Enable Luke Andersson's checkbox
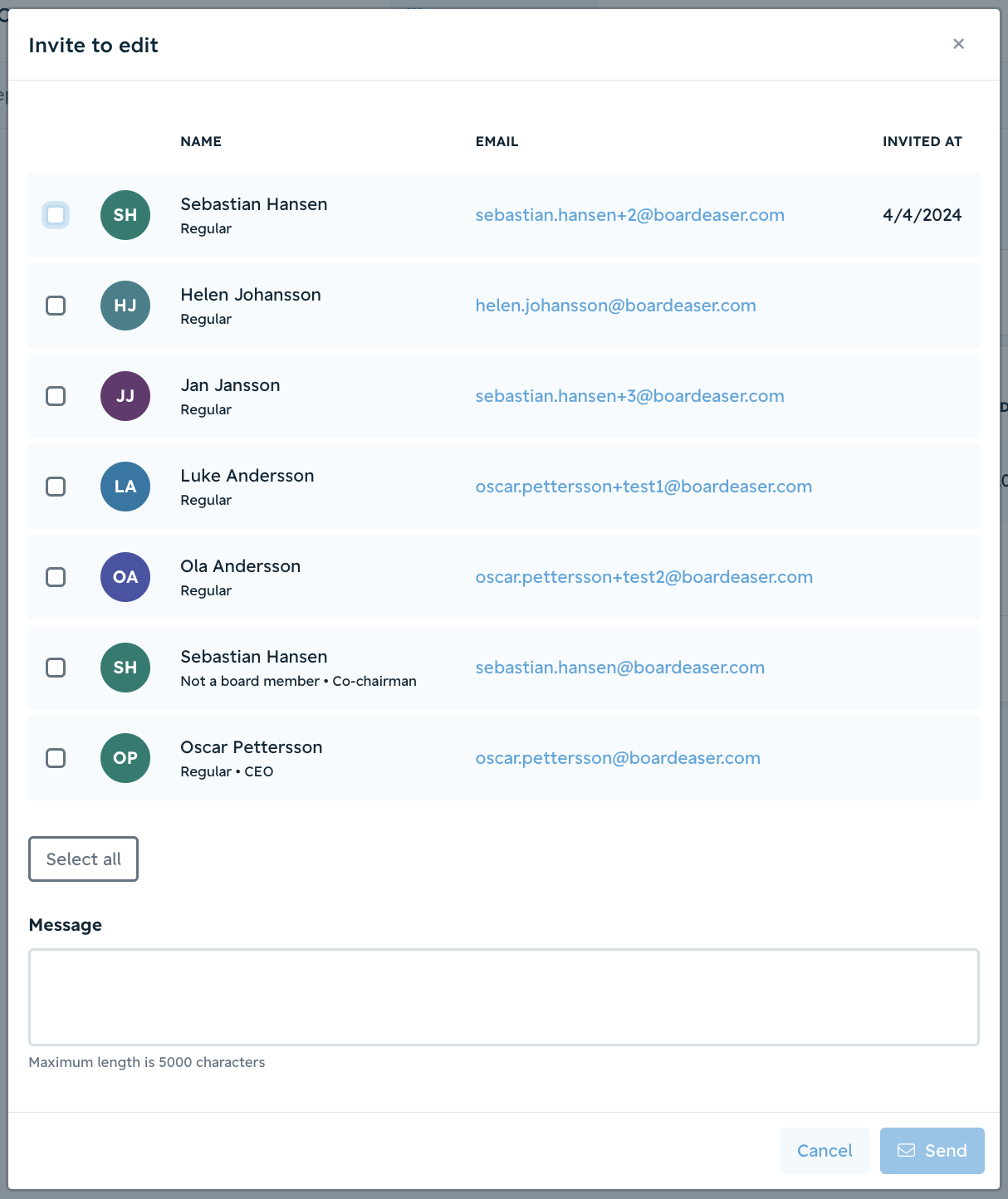Screen dimensions: 1008x1199 coord(56,487)
